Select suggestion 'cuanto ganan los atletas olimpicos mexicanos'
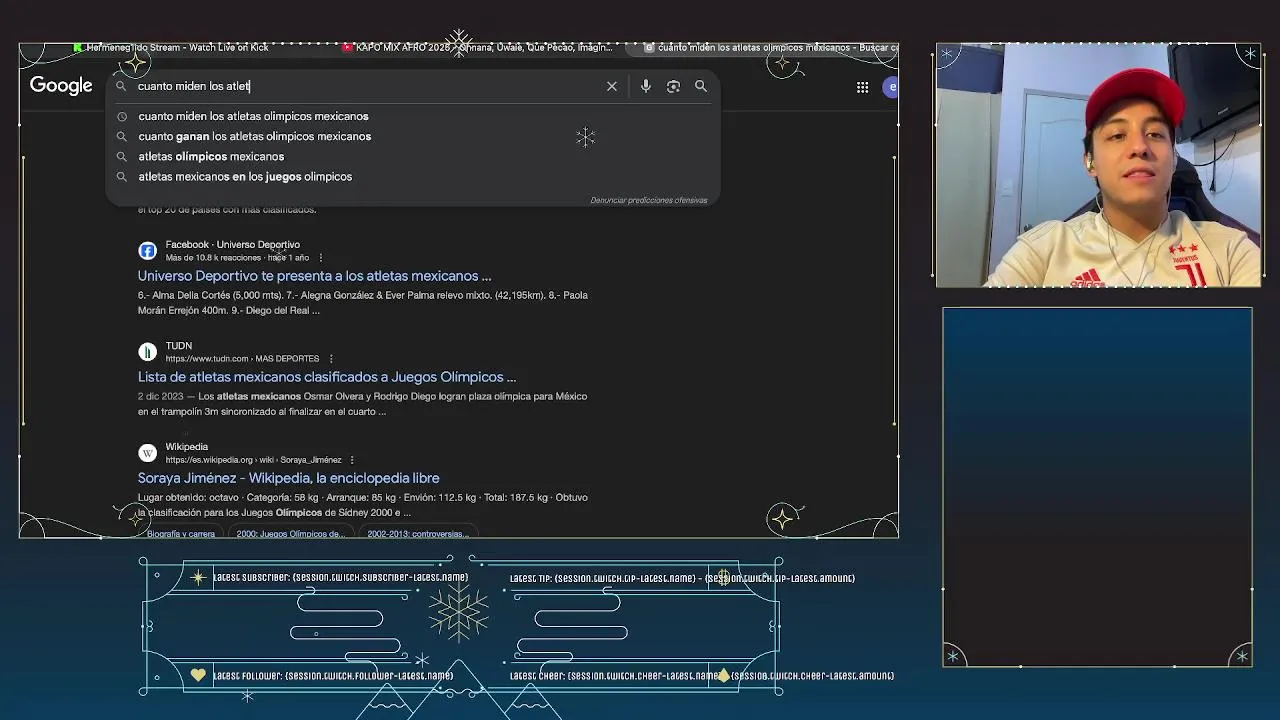 click(x=254, y=136)
